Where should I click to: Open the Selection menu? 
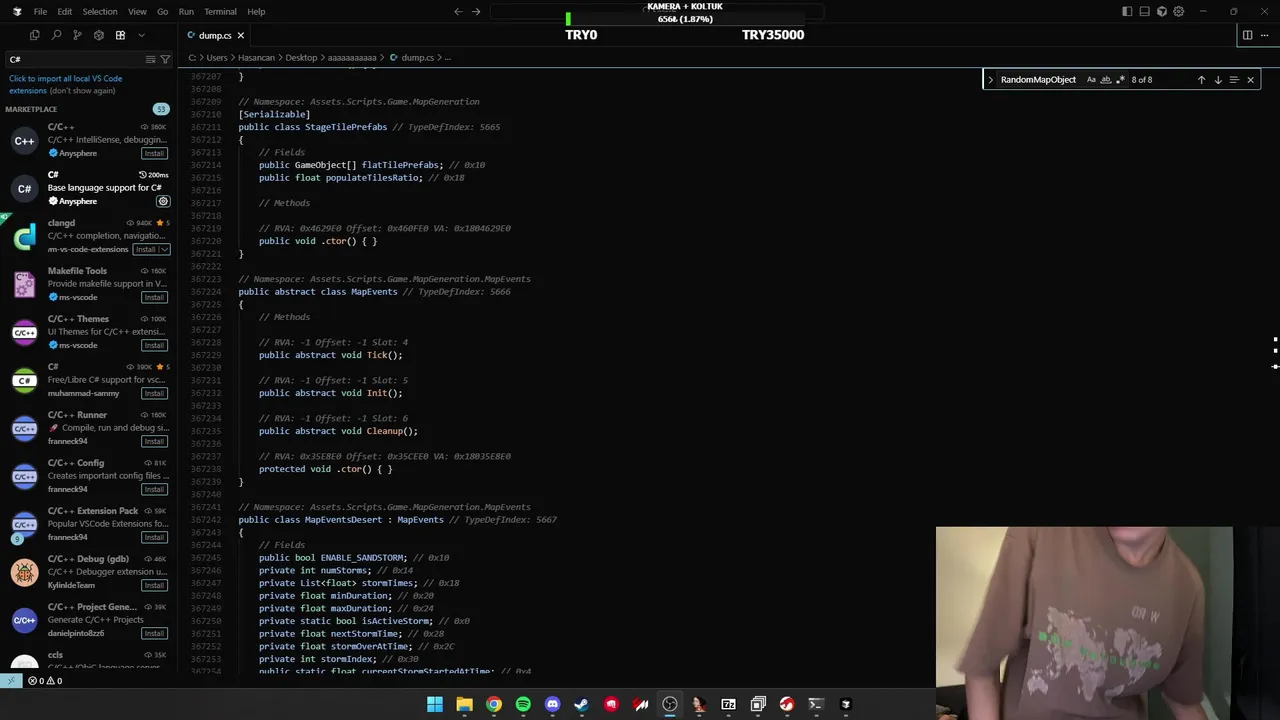coord(100,11)
